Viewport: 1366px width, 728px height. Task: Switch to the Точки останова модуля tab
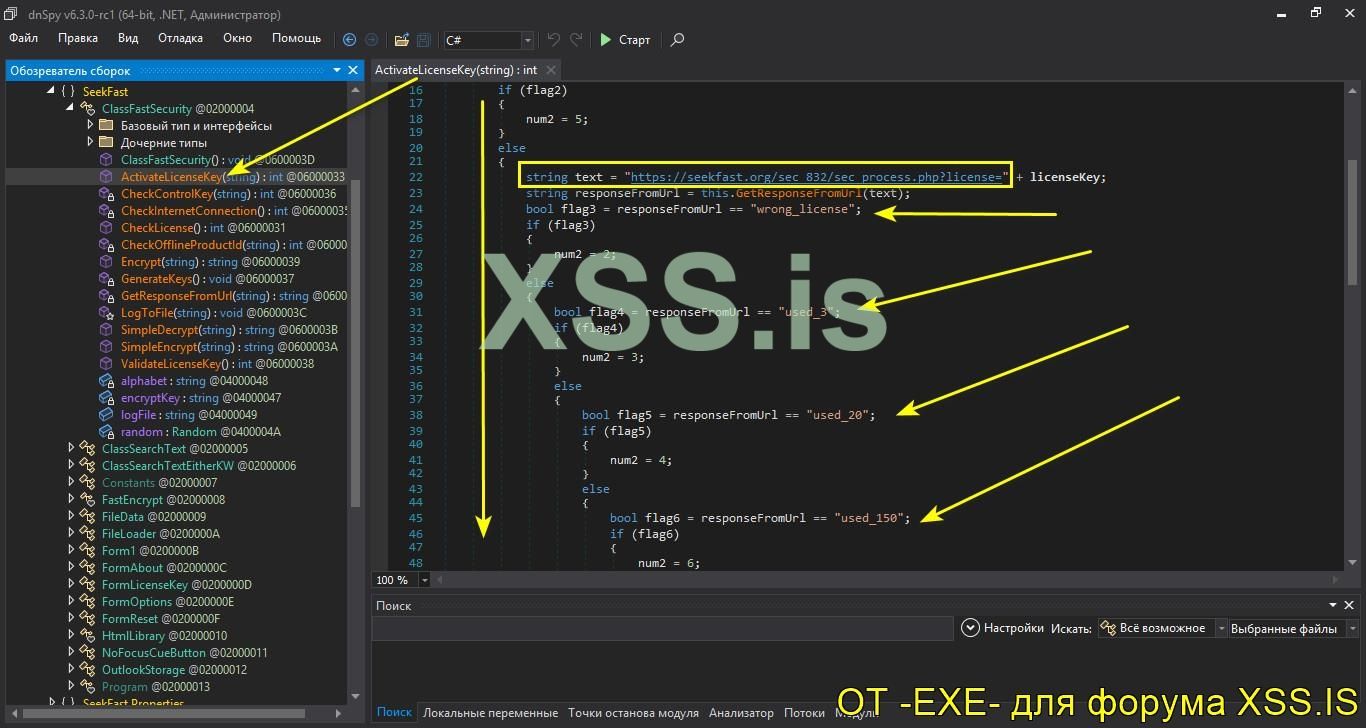(633, 713)
